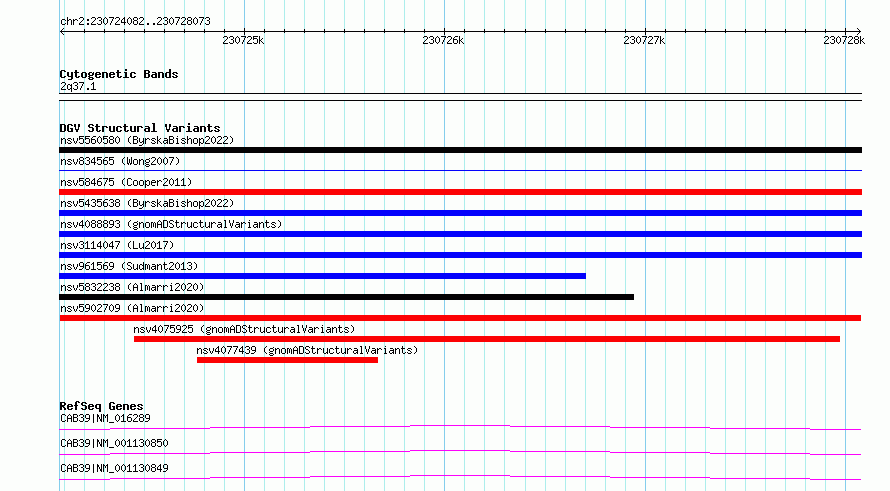Image resolution: width=890 pixels, height=491 pixels.
Task: Click the 230727k ruler position
Action: [644, 40]
